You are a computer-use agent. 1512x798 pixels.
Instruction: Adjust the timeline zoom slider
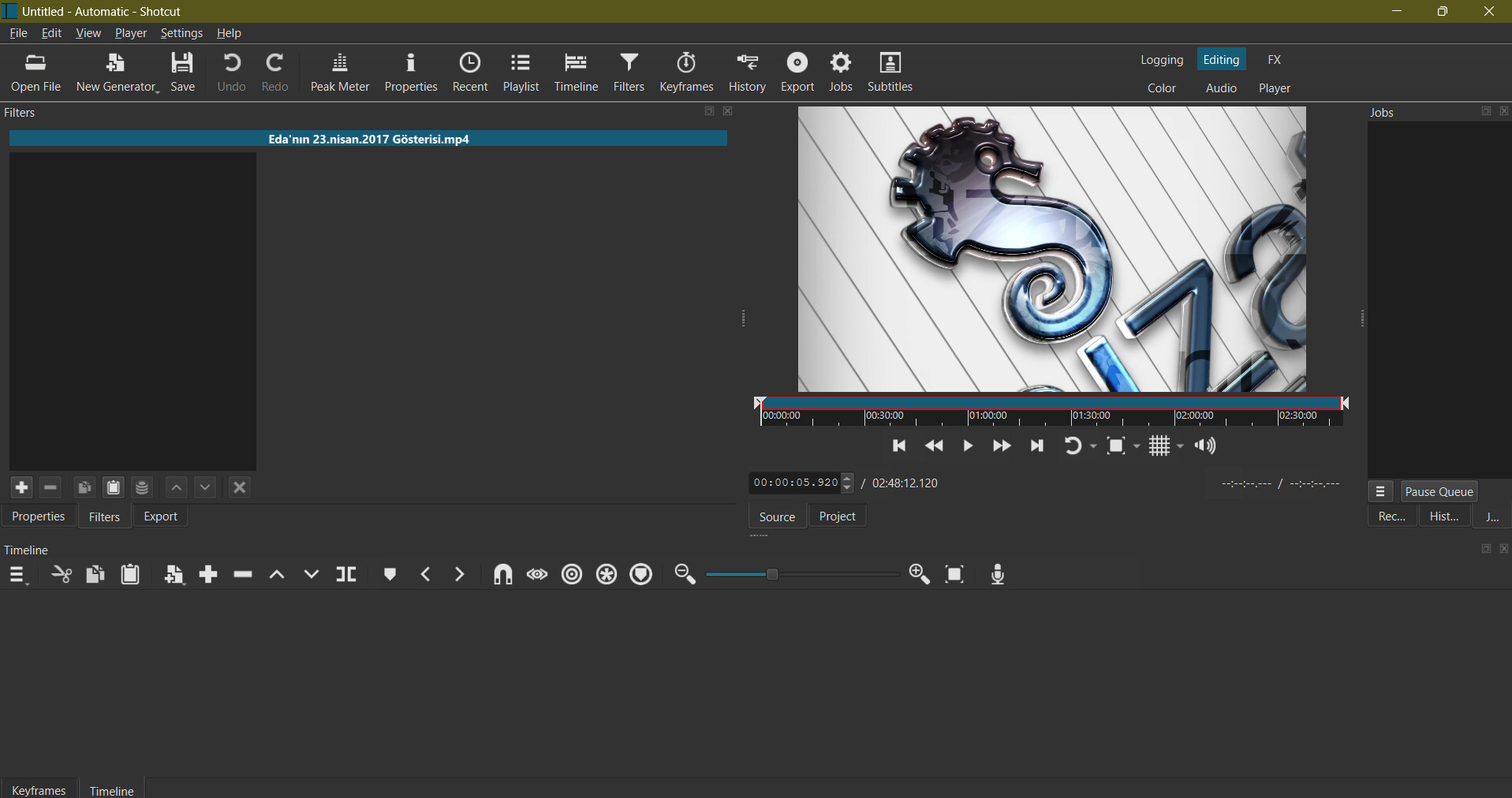pyautogui.click(x=773, y=575)
